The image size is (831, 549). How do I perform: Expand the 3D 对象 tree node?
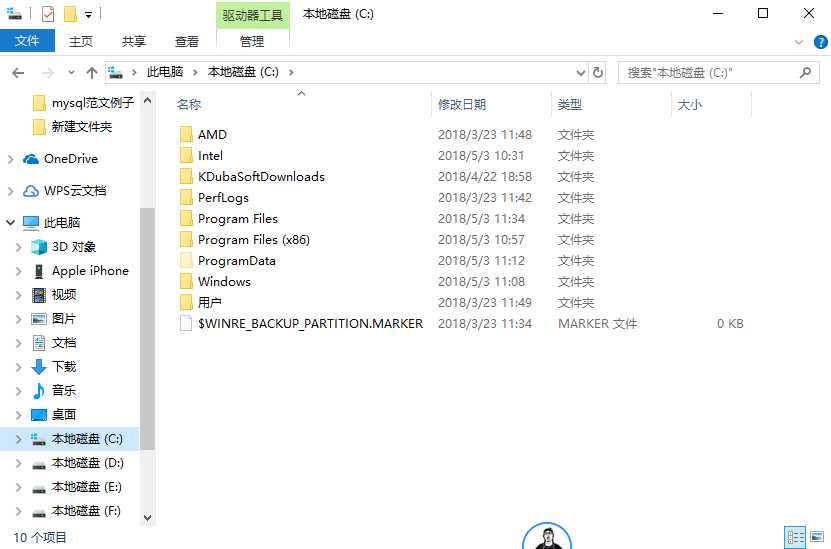[x=19, y=247]
